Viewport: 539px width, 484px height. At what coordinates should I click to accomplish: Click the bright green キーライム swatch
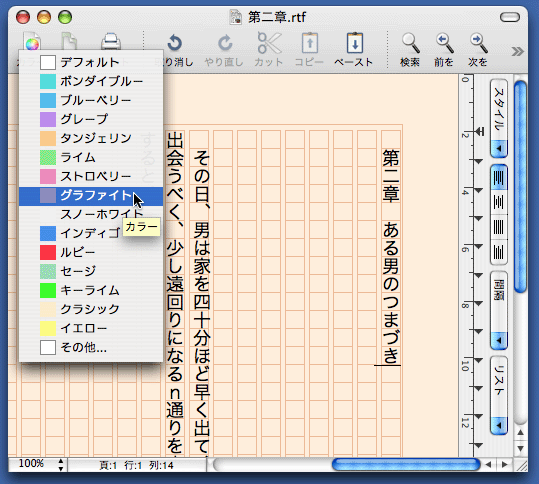click(48, 290)
